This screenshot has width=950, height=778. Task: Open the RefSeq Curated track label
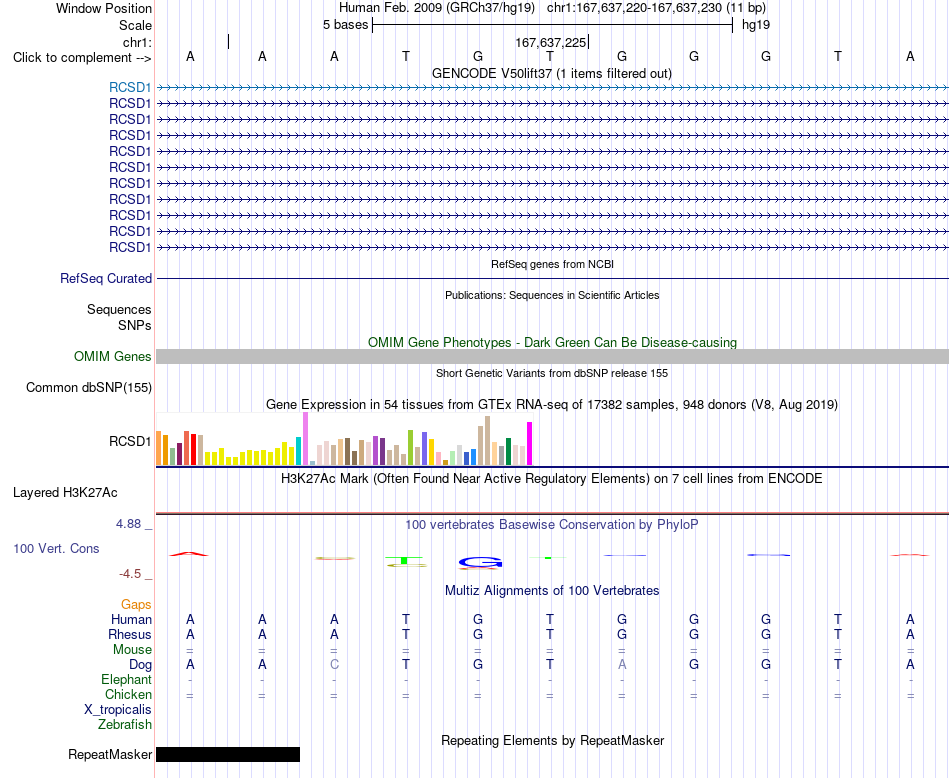pos(106,278)
